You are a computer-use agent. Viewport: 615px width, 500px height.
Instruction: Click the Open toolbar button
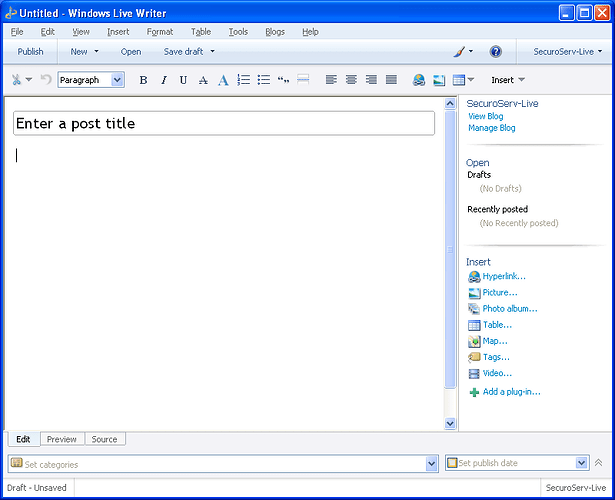[131, 51]
